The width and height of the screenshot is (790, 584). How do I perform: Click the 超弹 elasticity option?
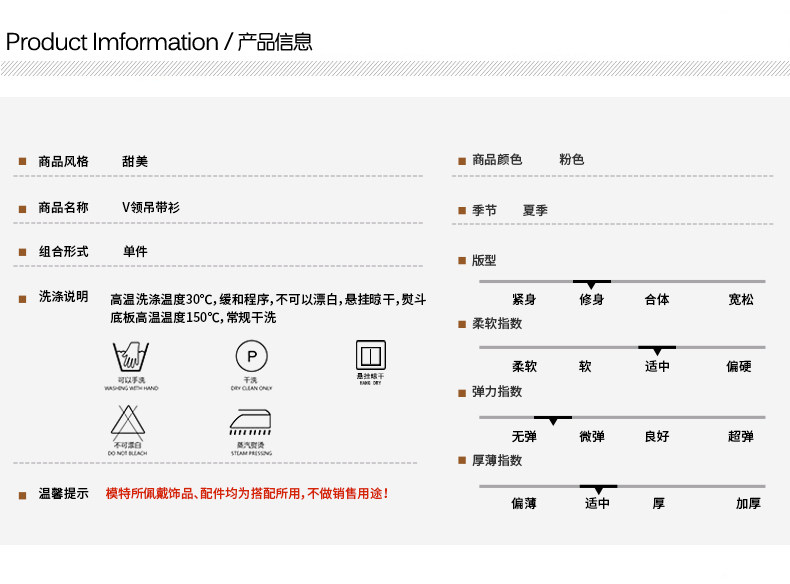(x=741, y=436)
